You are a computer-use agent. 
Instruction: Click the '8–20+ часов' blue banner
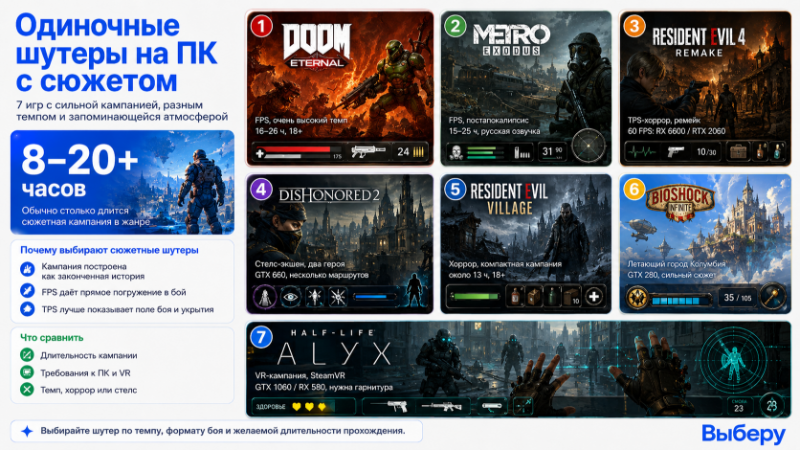(122, 182)
